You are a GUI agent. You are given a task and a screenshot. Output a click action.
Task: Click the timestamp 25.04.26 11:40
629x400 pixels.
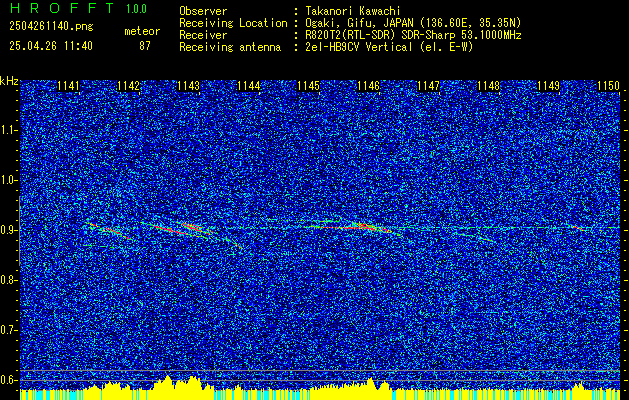point(51,46)
